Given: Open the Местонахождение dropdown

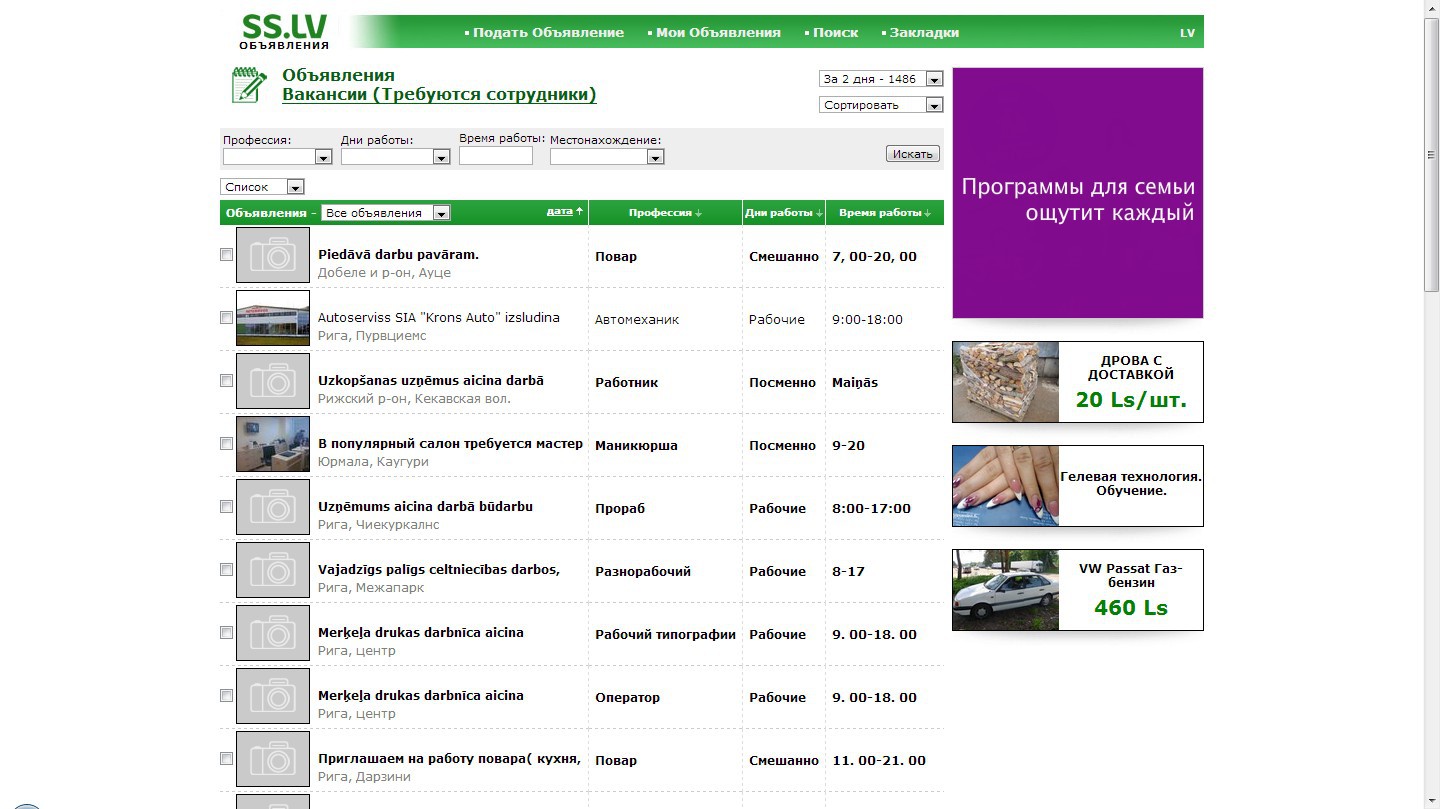Looking at the screenshot, I should (655, 157).
